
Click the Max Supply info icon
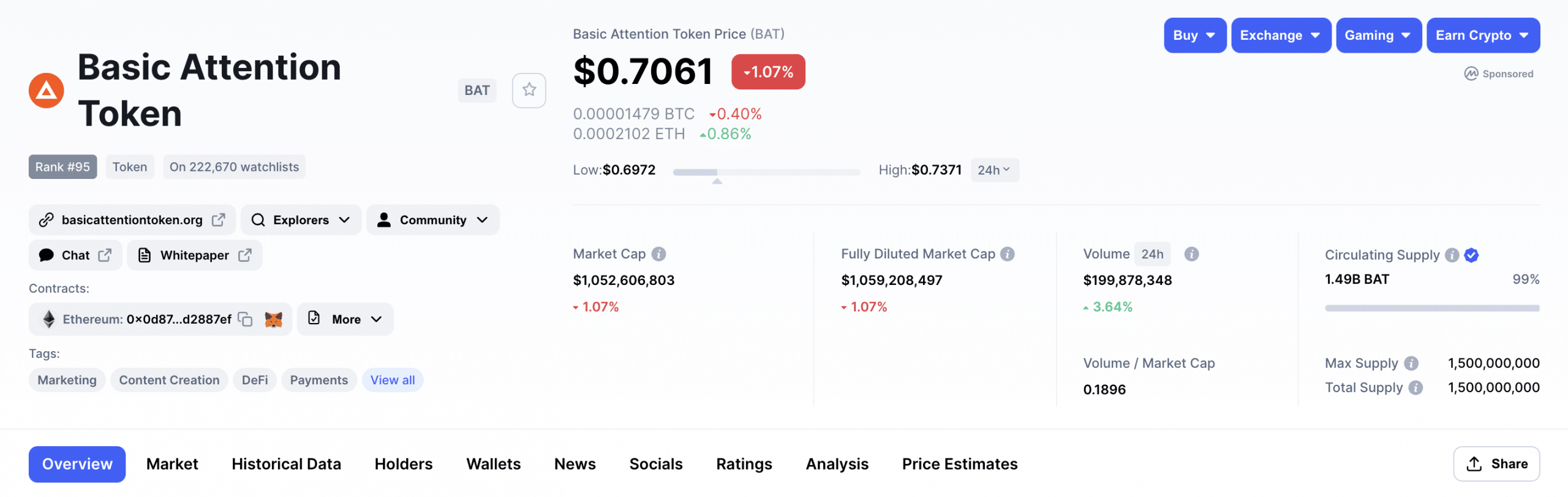(x=1412, y=363)
